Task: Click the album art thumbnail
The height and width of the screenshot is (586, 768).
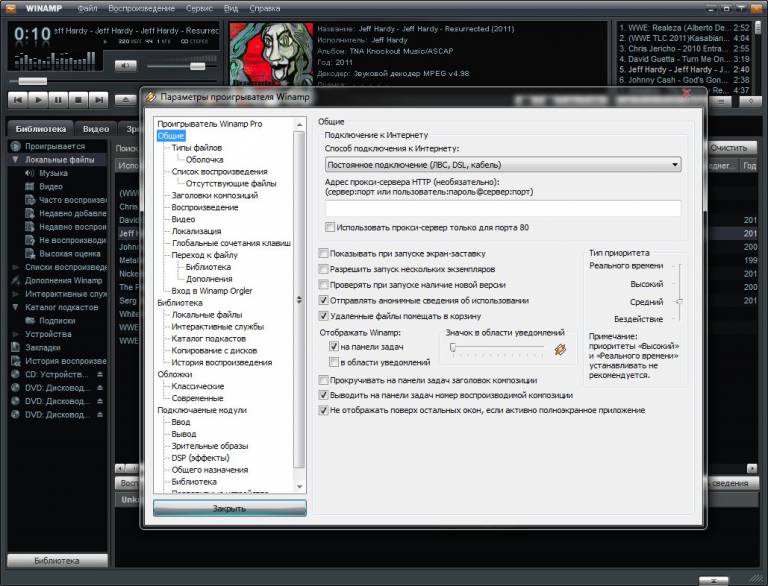Action: tap(271, 54)
